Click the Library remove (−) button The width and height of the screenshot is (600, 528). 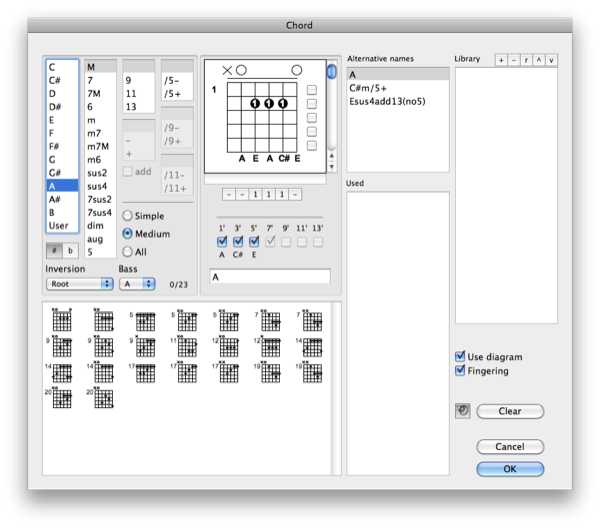tap(514, 60)
